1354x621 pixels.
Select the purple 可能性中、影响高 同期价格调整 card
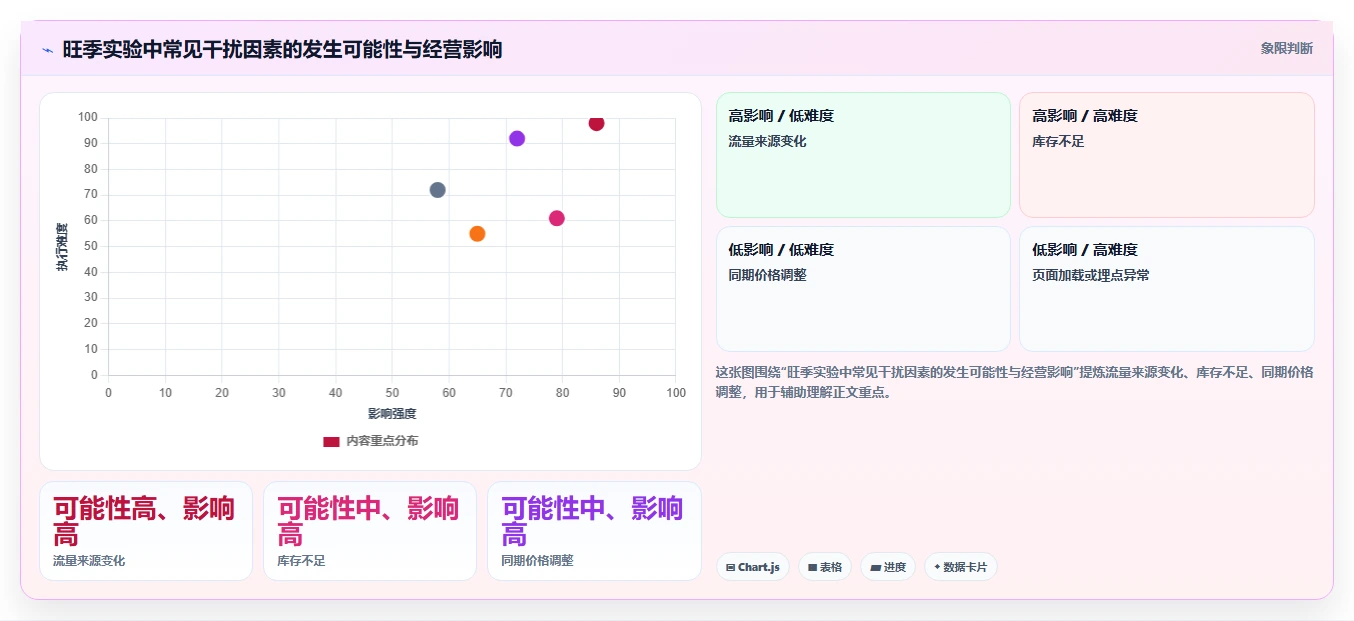click(x=594, y=531)
